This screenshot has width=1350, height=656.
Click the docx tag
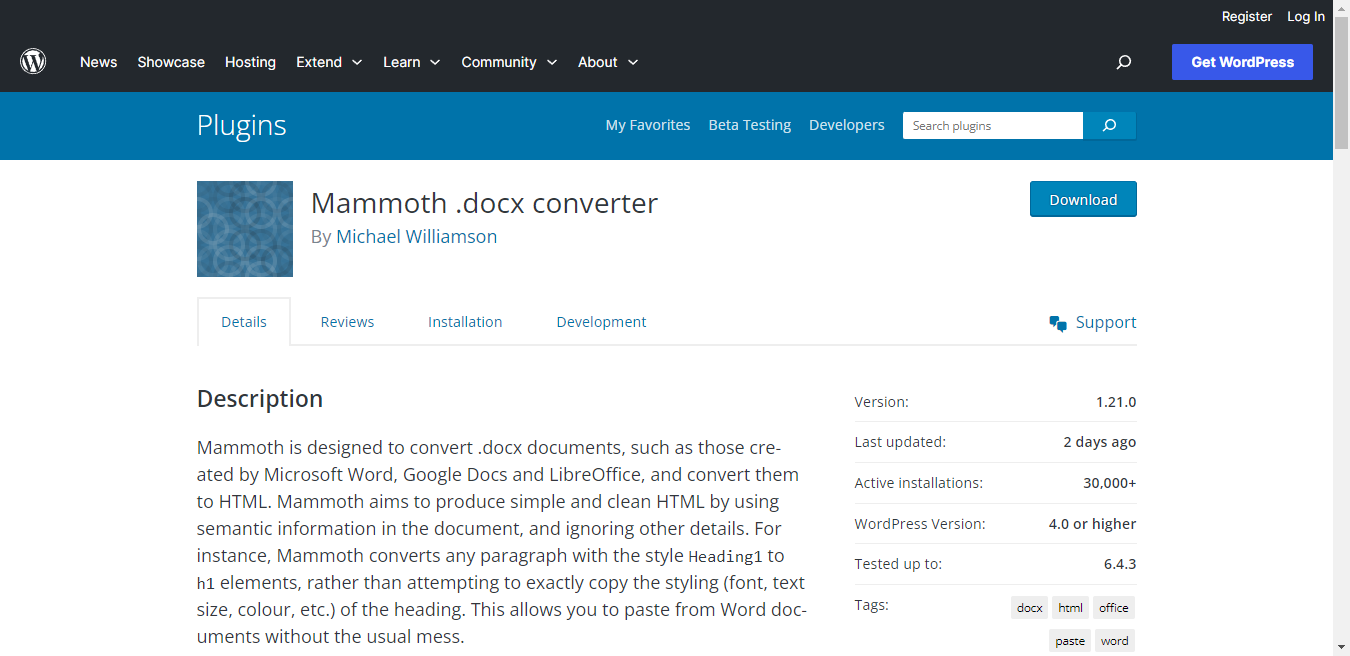click(1029, 607)
